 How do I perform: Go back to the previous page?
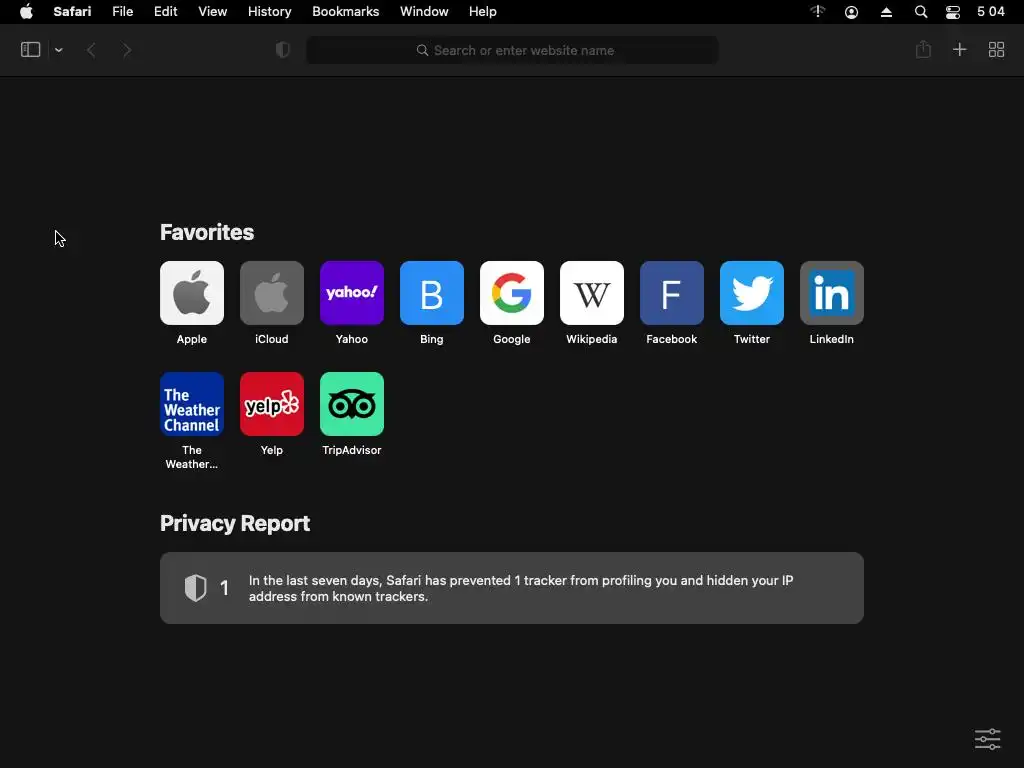[91, 50]
